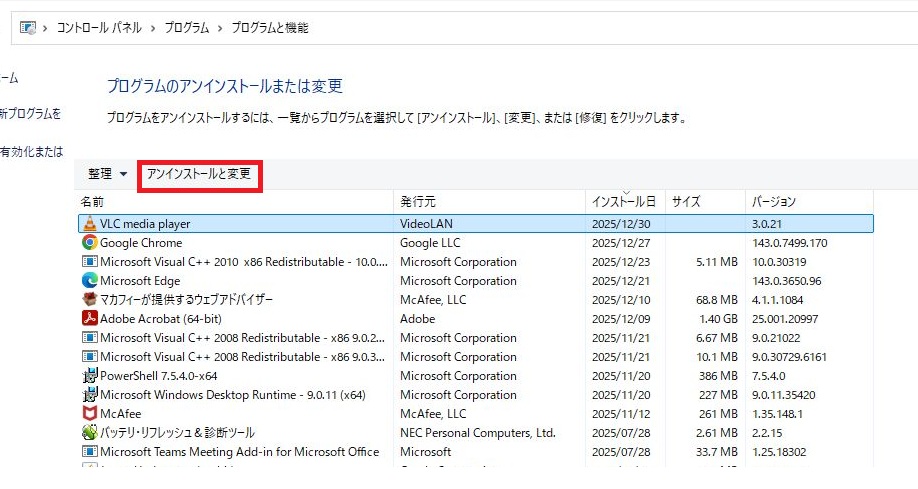The height and width of the screenshot is (489, 918).
Task: Click the red McAfee shield icon
Action: tap(90, 414)
